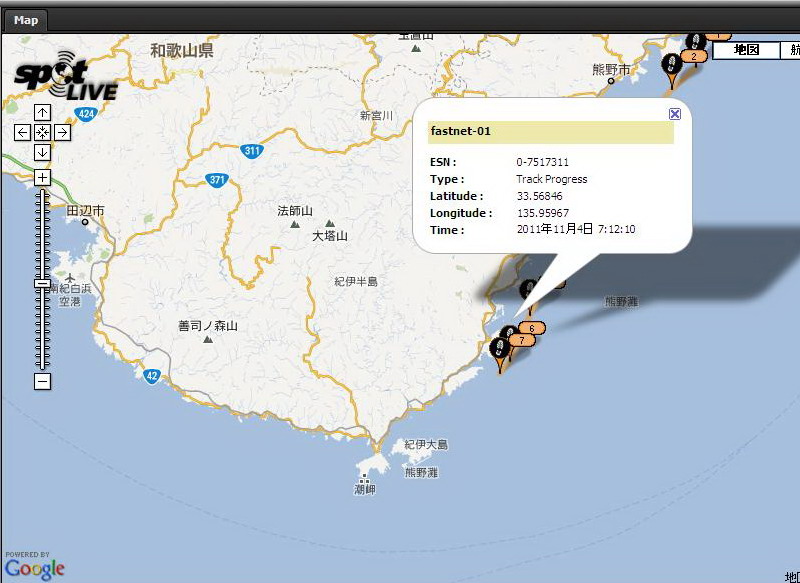The image size is (800, 583).
Task: Open the Google logo link
Action: [34, 566]
